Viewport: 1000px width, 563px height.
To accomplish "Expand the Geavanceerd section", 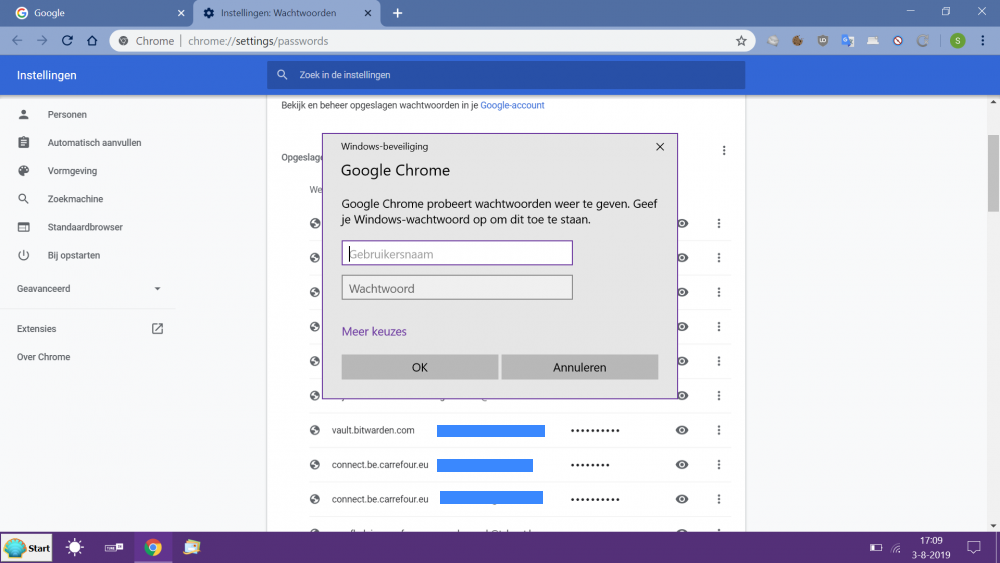I will 88,289.
